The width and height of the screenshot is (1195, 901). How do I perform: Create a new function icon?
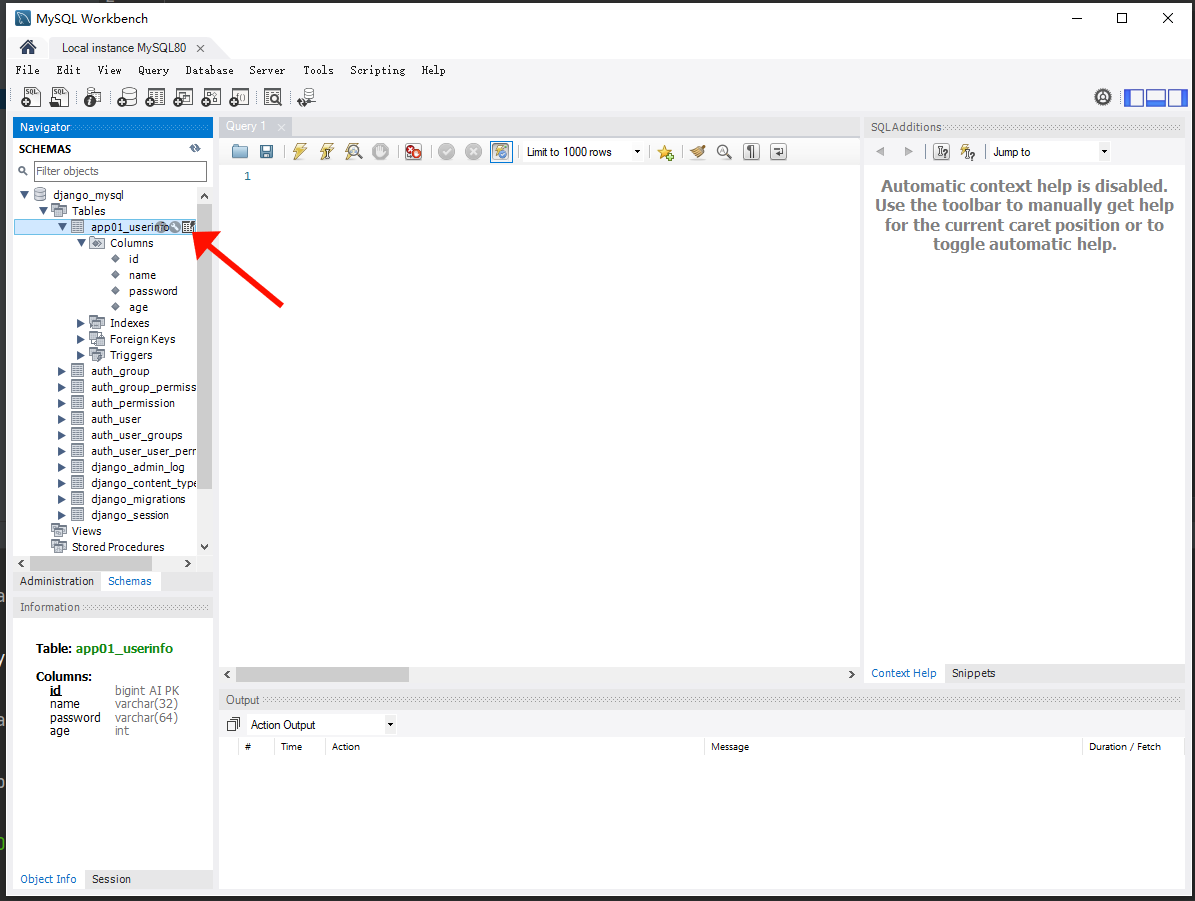[239, 97]
